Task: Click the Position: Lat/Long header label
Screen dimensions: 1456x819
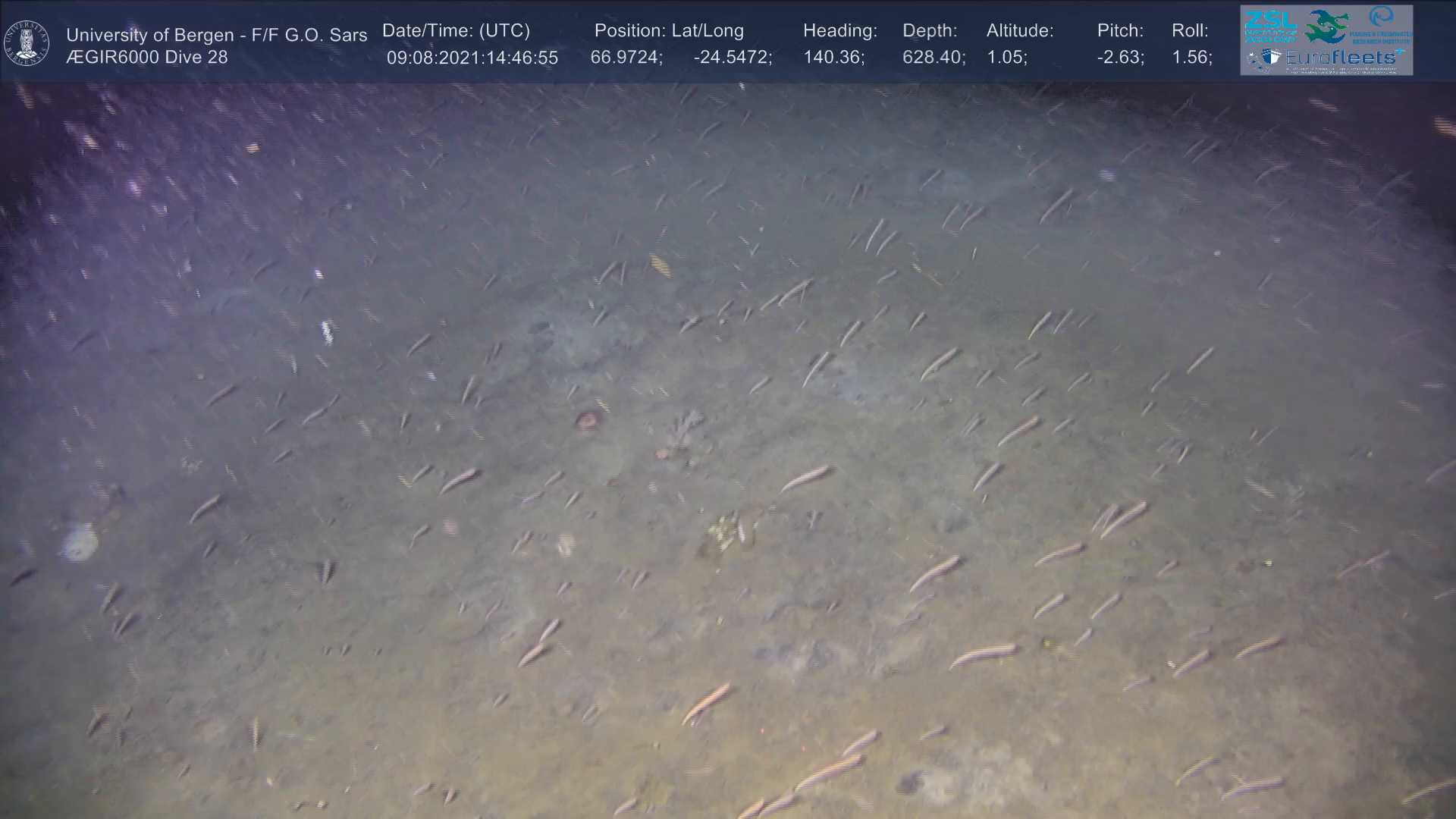Action: click(x=669, y=30)
